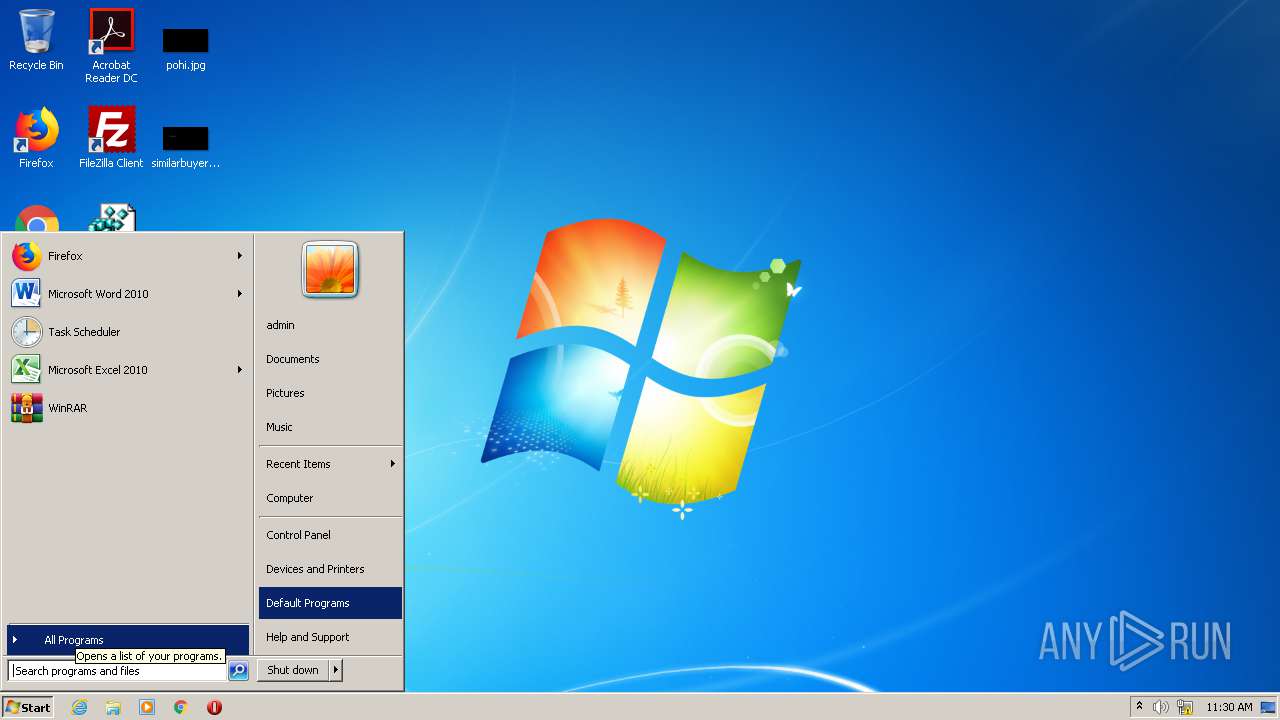Expand Microsoft Excel 2010 jump list arrow
Viewport: 1280px width, 720px height.
[x=240, y=370]
